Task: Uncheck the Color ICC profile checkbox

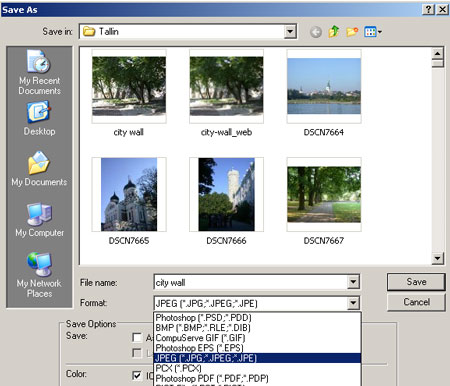Action: coord(137,375)
